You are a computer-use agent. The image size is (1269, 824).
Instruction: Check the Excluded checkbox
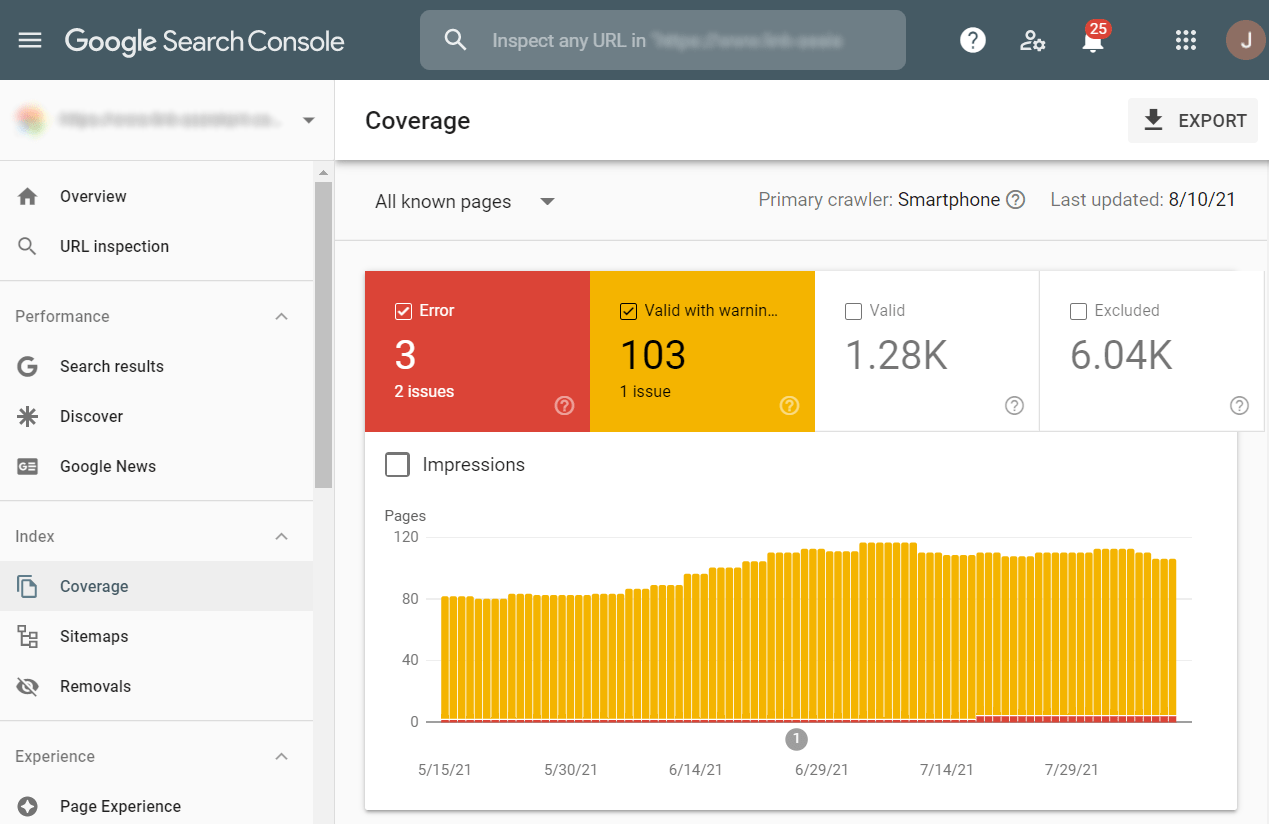point(1079,311)
